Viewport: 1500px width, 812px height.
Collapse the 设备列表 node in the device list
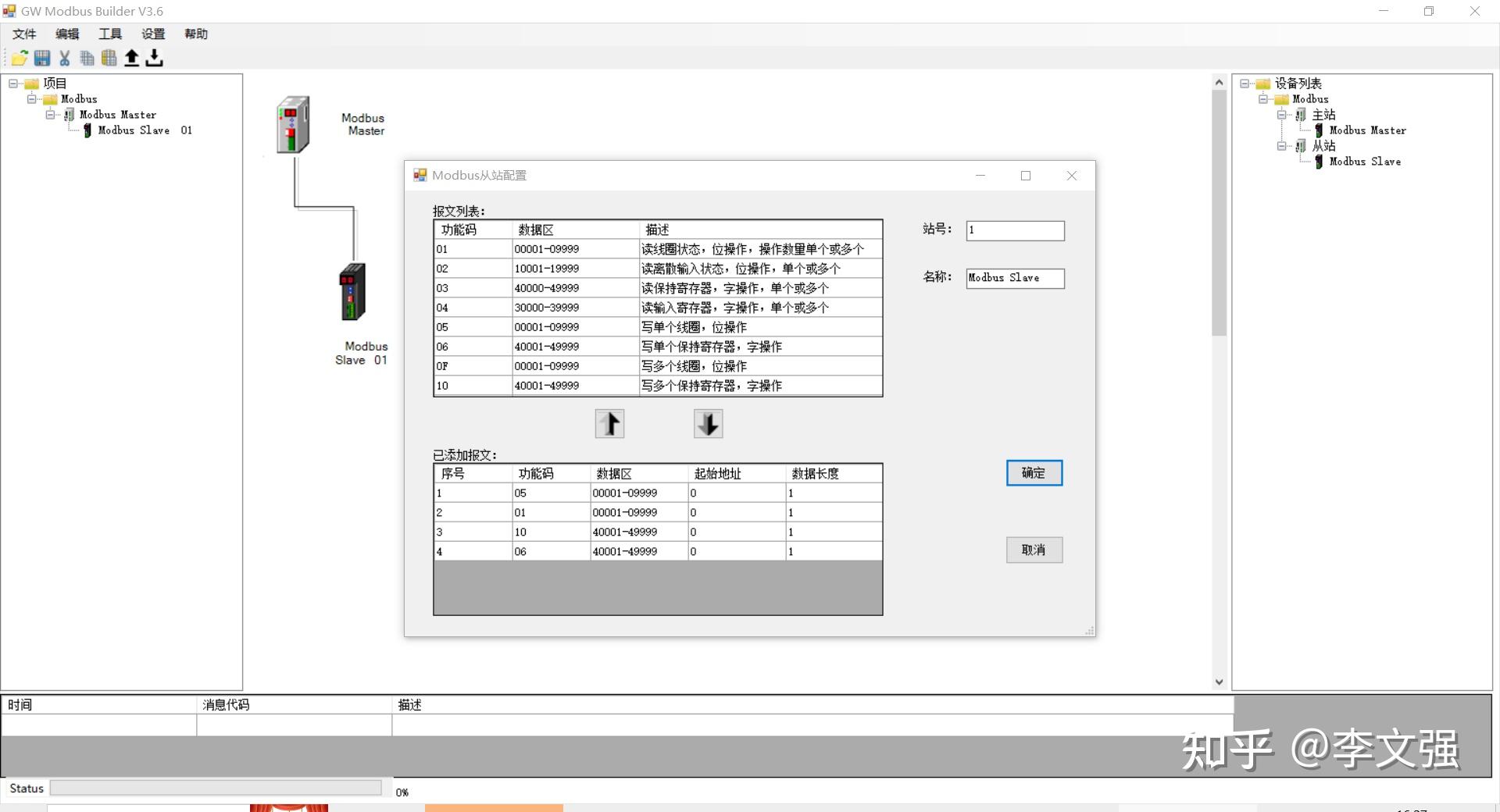coord(1245,83)
